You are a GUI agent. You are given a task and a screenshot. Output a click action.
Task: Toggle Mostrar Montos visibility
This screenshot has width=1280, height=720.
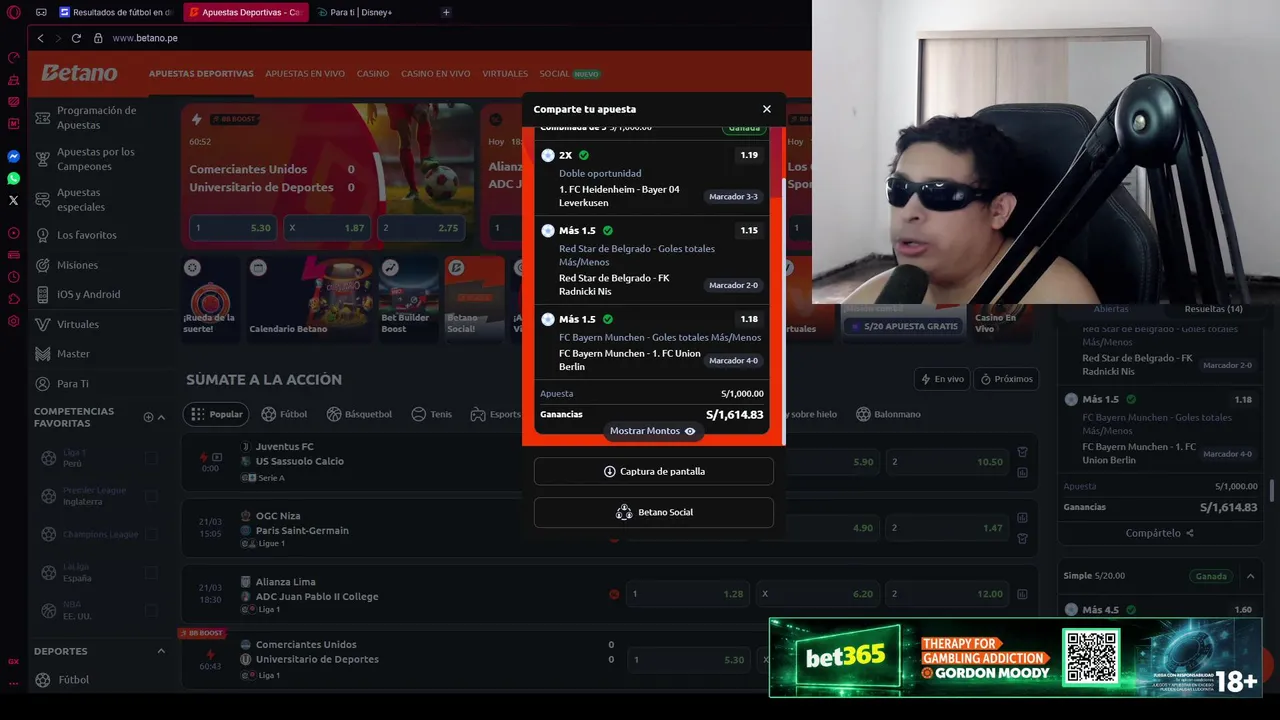tap(653, 431)
